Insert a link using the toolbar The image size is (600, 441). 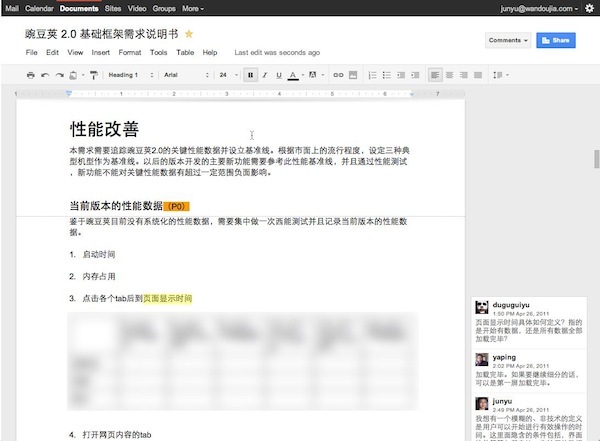338,75
